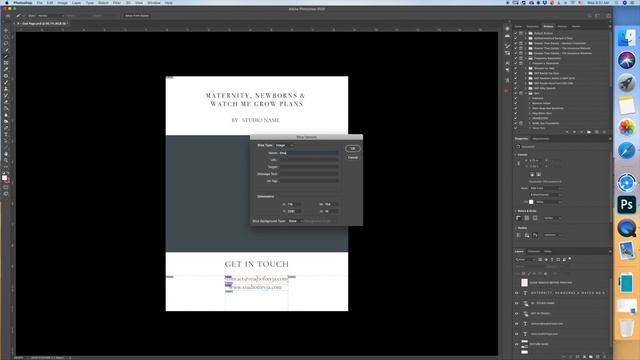
Task: Toggle checkmark for Default Actions set
Action: [516, 33]
